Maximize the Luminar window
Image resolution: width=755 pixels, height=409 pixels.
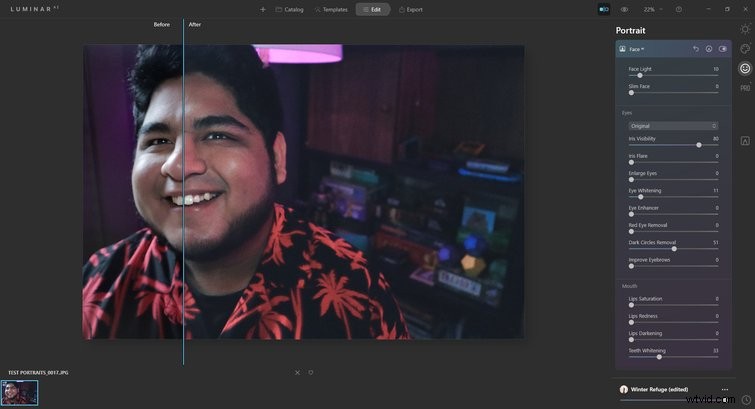pos(727,9)
